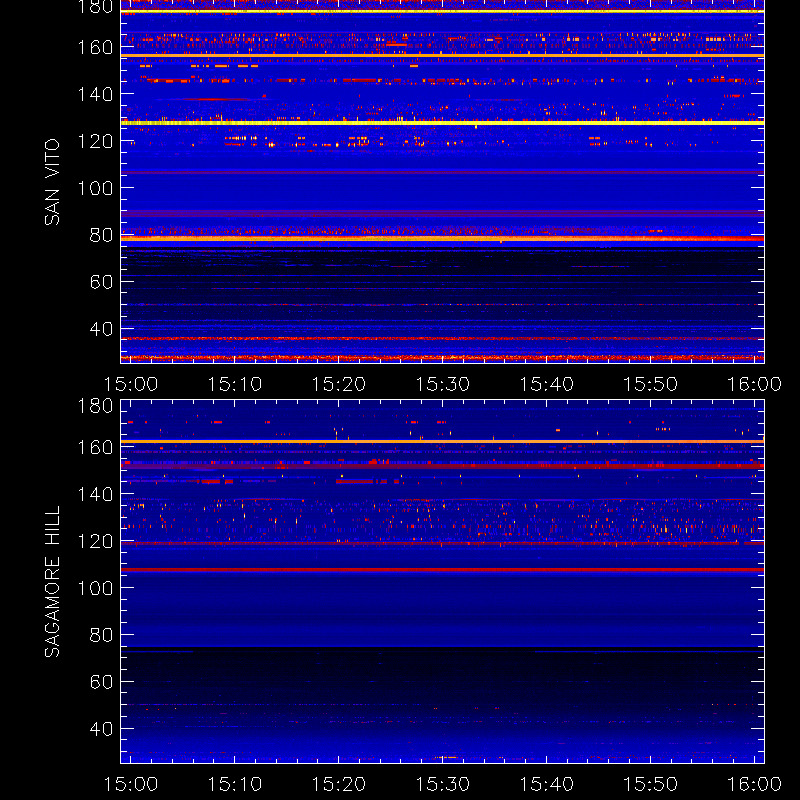The height and width of the screenshot is (800, 800).
Task: Pick the 15:10 time label of San Vito plot
Action: (235, 384)
